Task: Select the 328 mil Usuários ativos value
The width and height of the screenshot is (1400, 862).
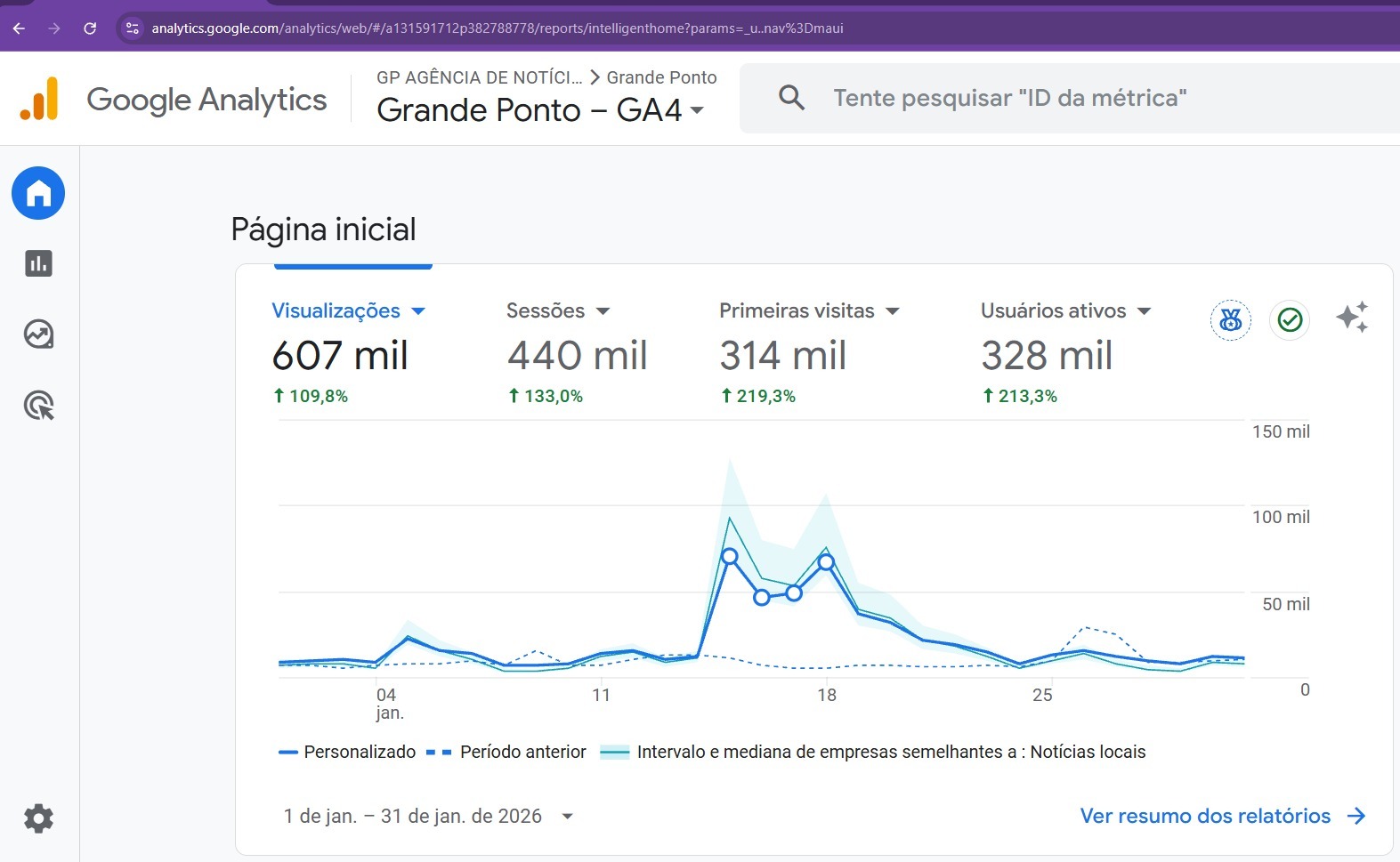Action: pos(1047,356)
